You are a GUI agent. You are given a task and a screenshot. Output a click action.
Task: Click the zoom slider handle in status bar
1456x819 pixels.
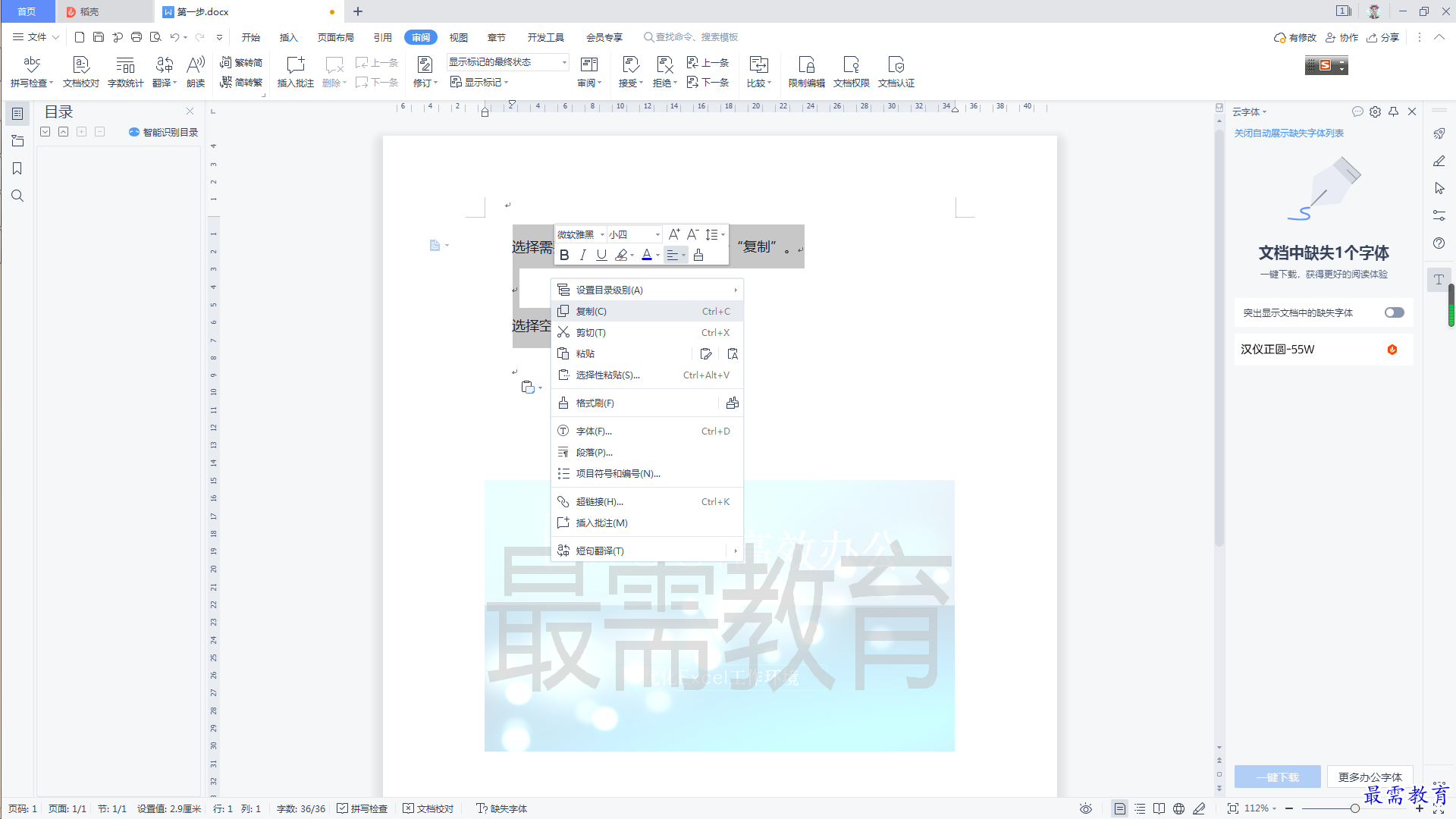(1354, 808)
